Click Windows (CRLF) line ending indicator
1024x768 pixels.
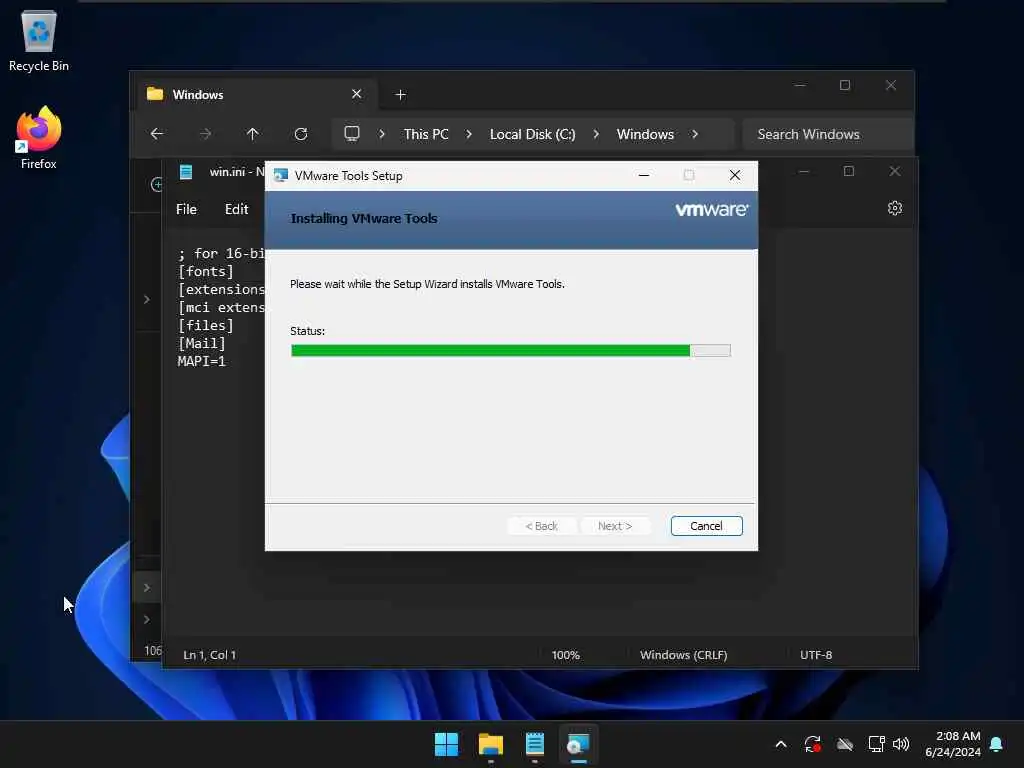click(683, 654)
